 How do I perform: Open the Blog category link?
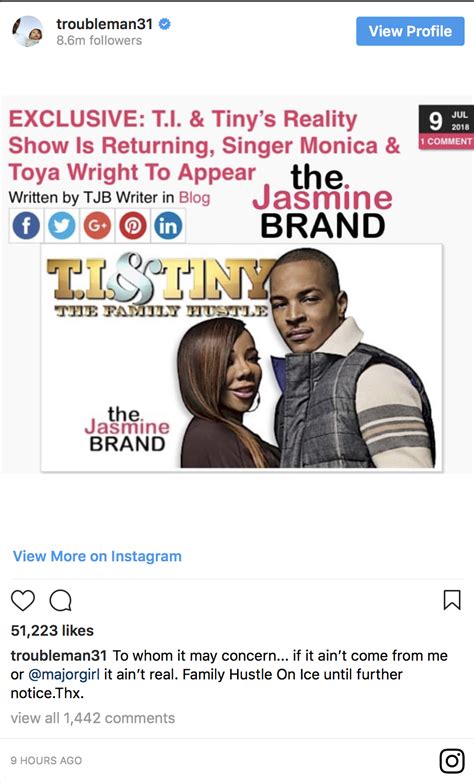[x=194, y=198]
